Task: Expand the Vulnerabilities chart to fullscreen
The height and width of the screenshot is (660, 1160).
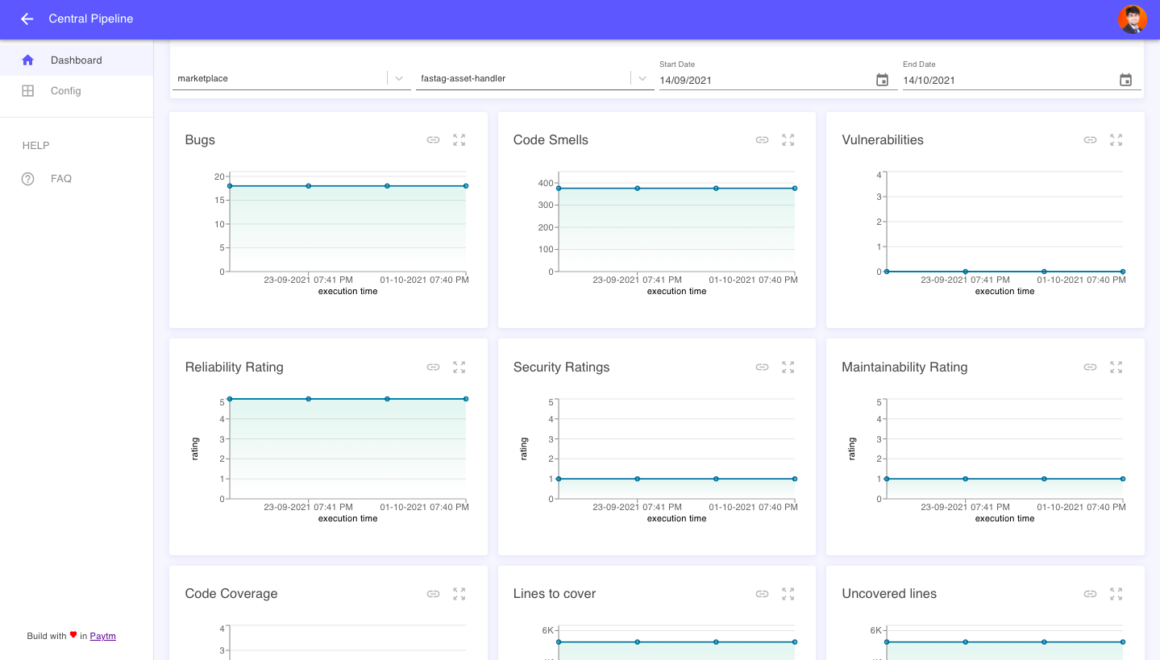Action: click(x=1116, y=140)
